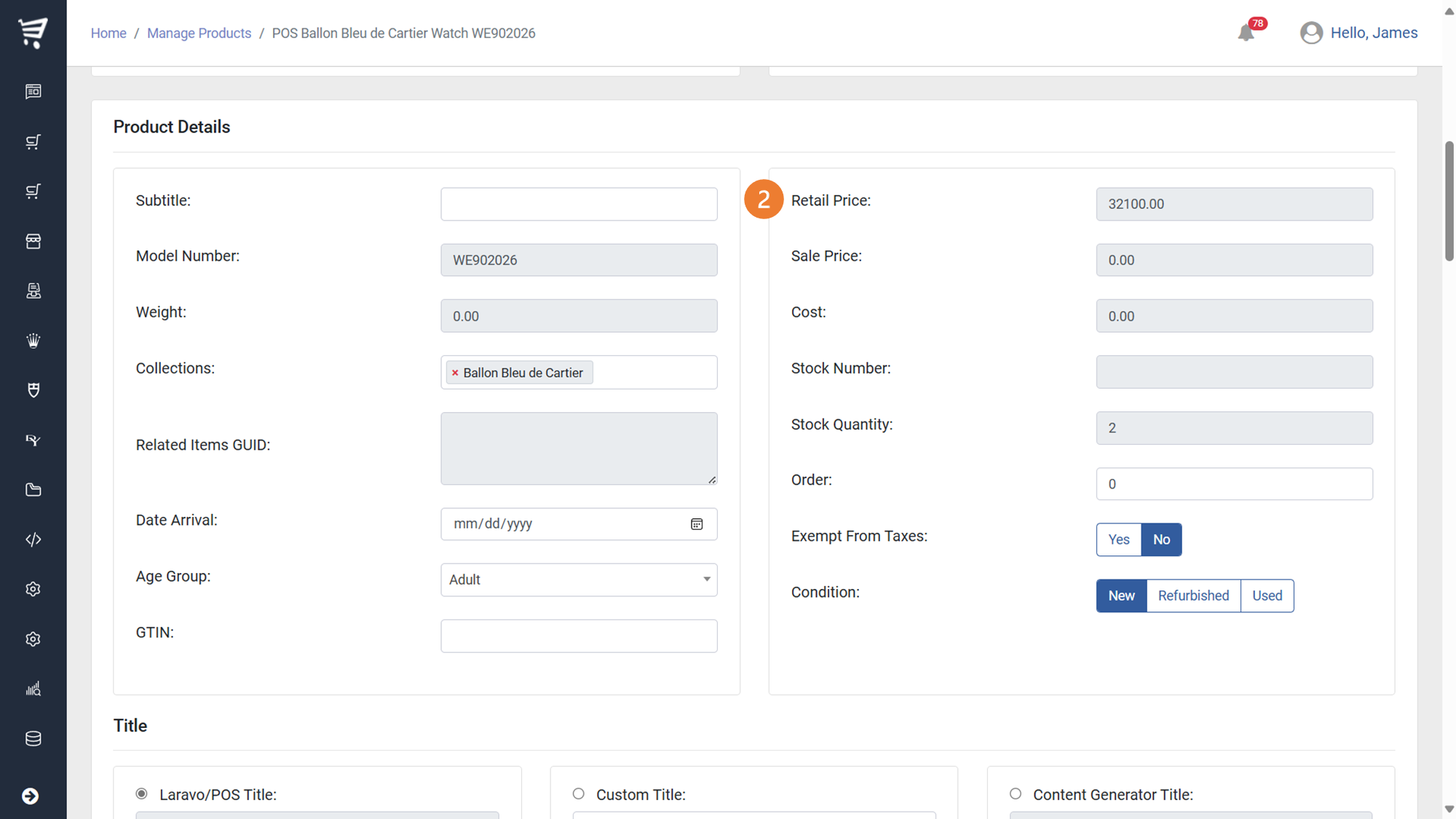
Task: Click the Subtitle input field
Action: [x=578, y=204]
